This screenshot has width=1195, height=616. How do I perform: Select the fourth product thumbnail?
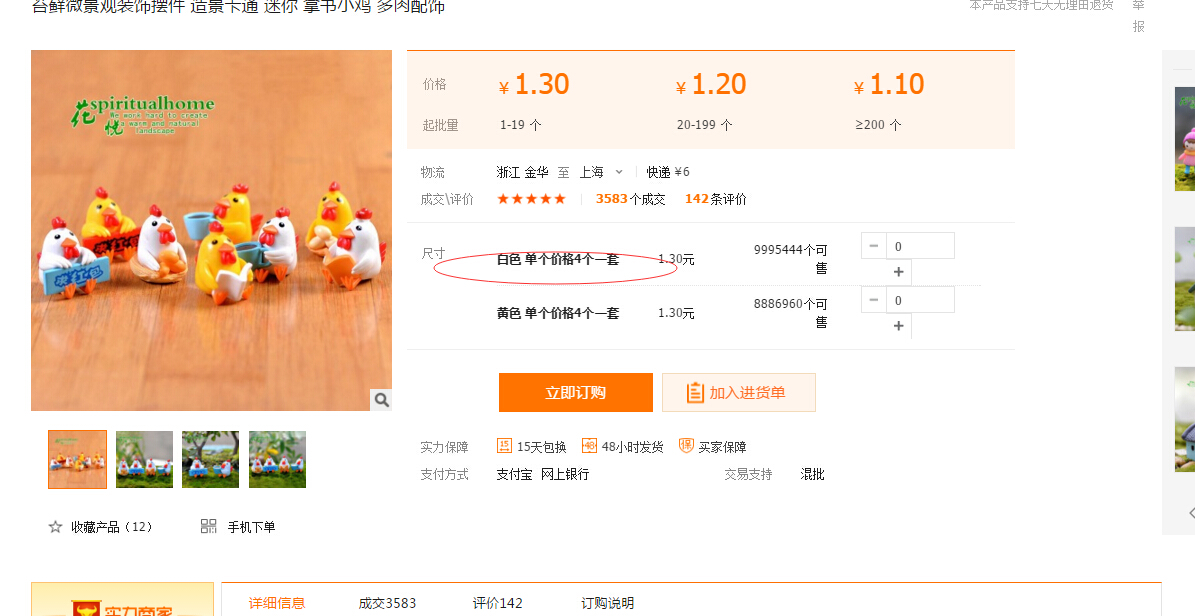(277, 460)
